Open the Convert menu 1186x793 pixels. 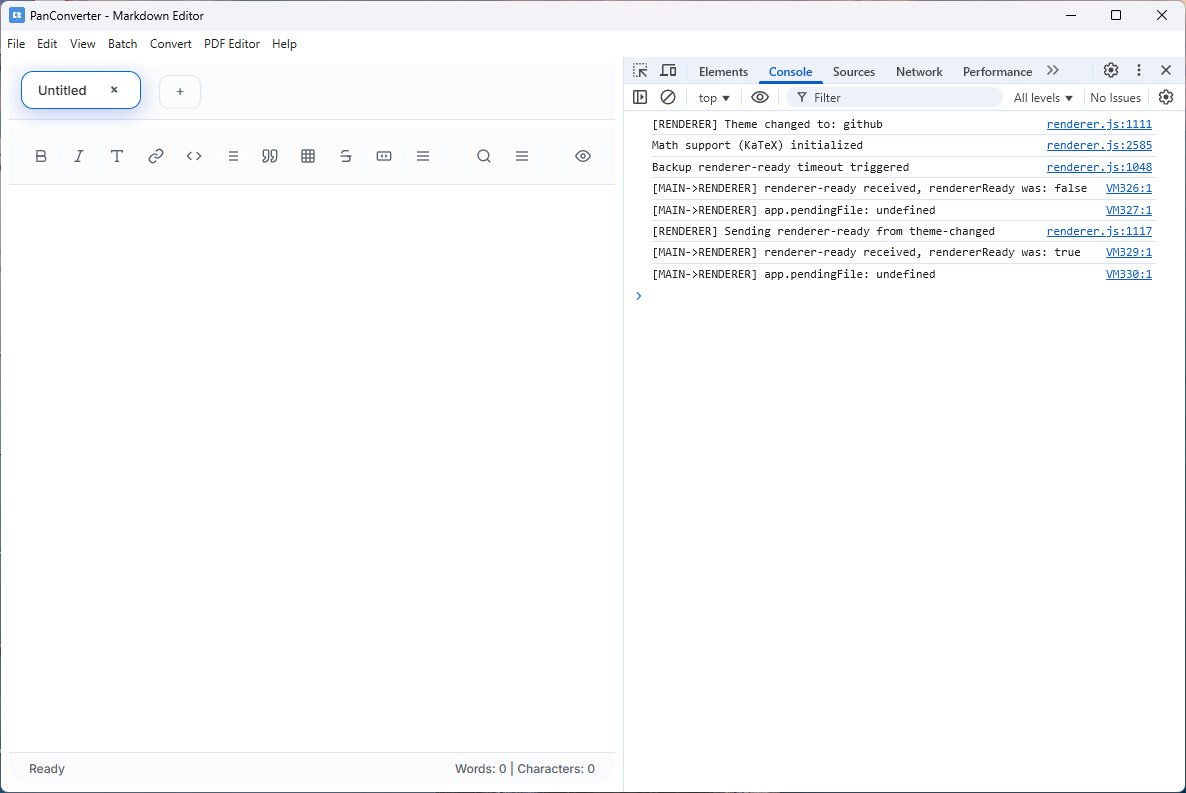click(x=171, y=44)
